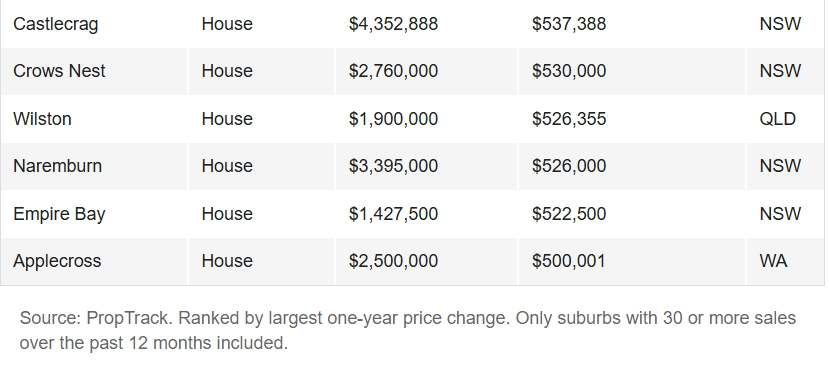Click the Applecross suburb name

[x=57, y=261]
